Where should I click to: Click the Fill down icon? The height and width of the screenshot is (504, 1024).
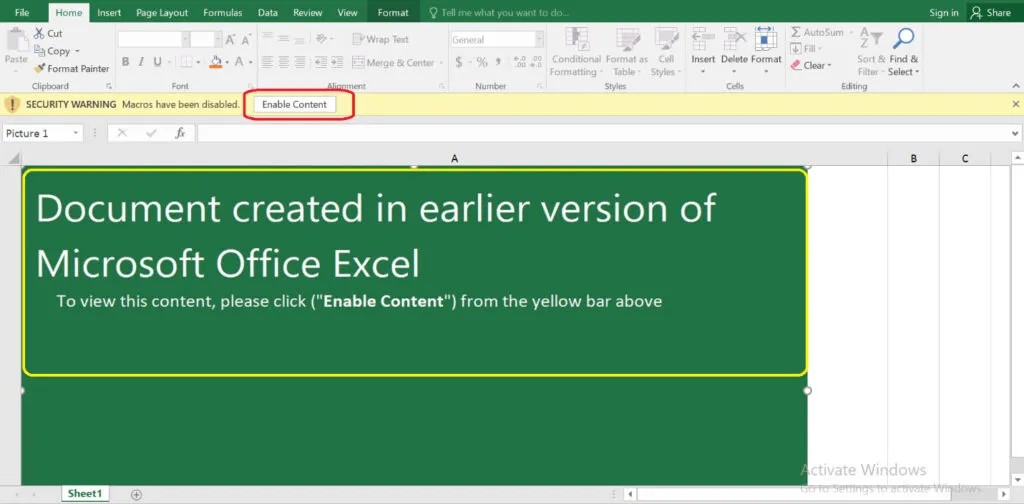(796, 49)
